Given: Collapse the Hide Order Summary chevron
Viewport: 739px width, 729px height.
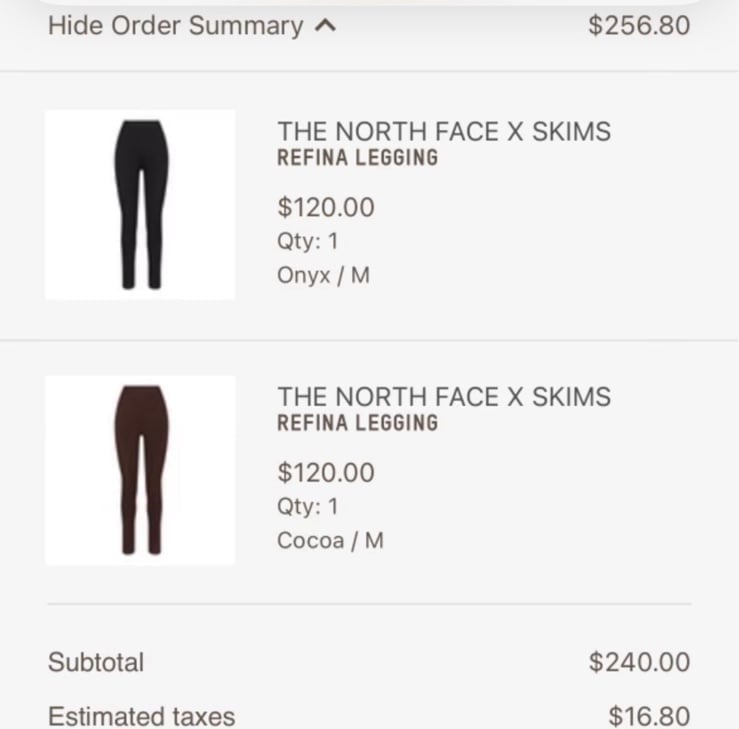Looking at the screenshot, I should 326,25.
